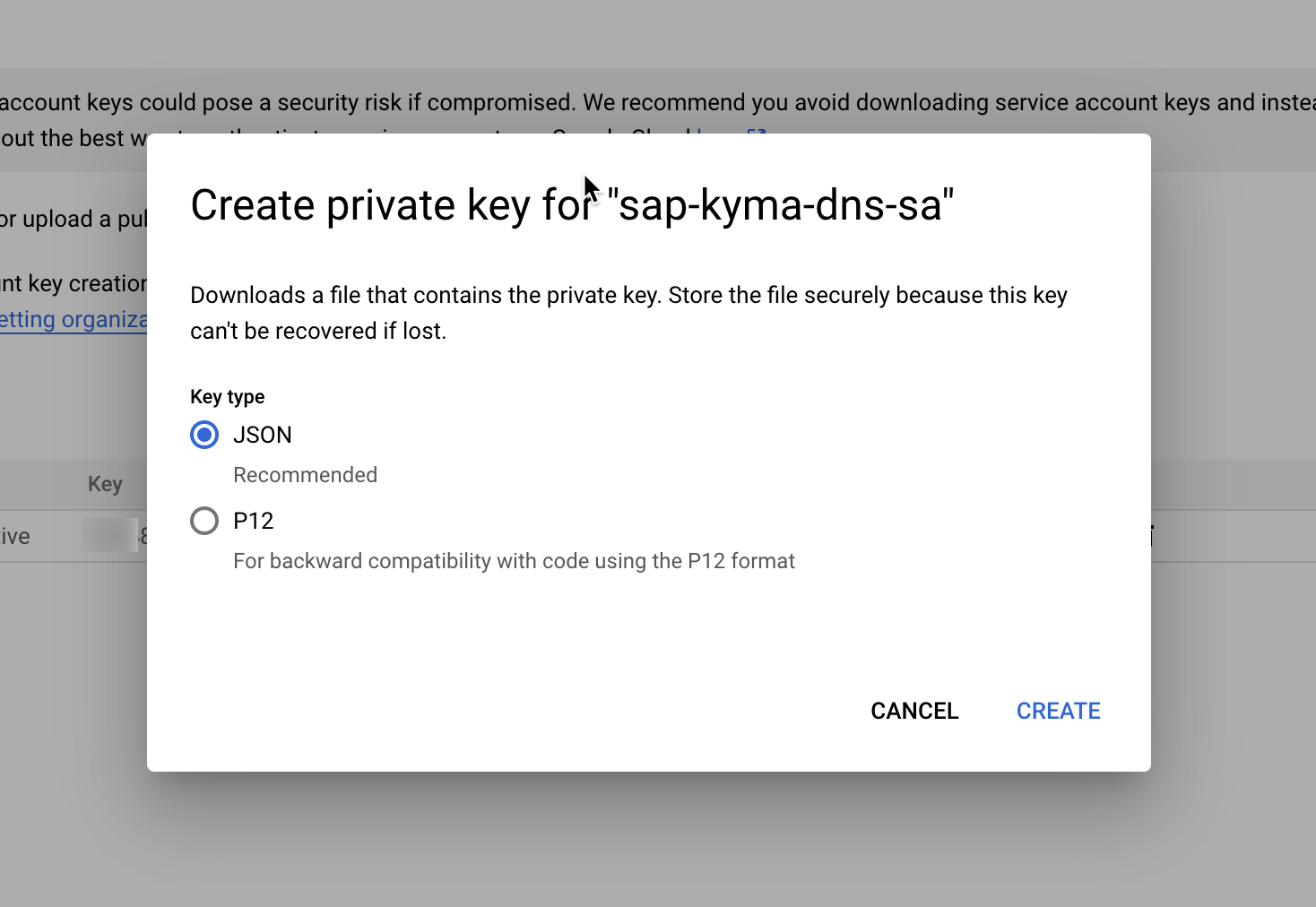Click the security risk warning text in background
The height and width of the screenshot is (907, 1316).
658,102
